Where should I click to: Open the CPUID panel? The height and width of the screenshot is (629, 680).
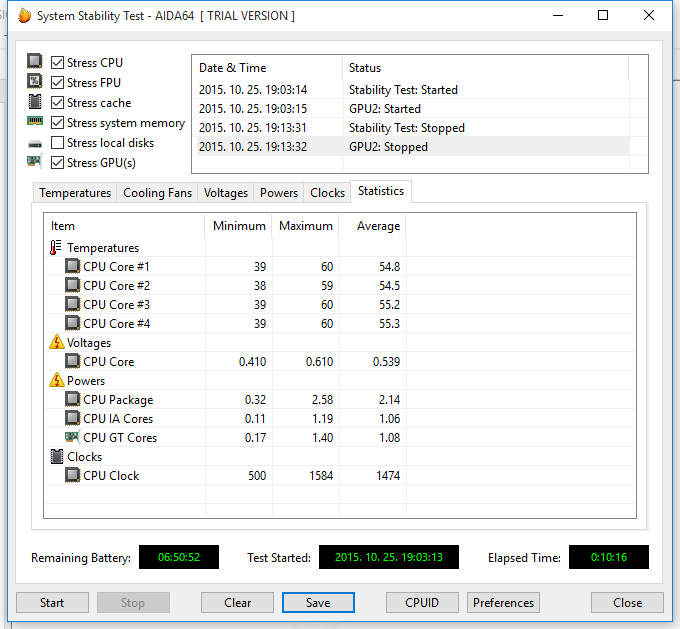tap(422, 603)
